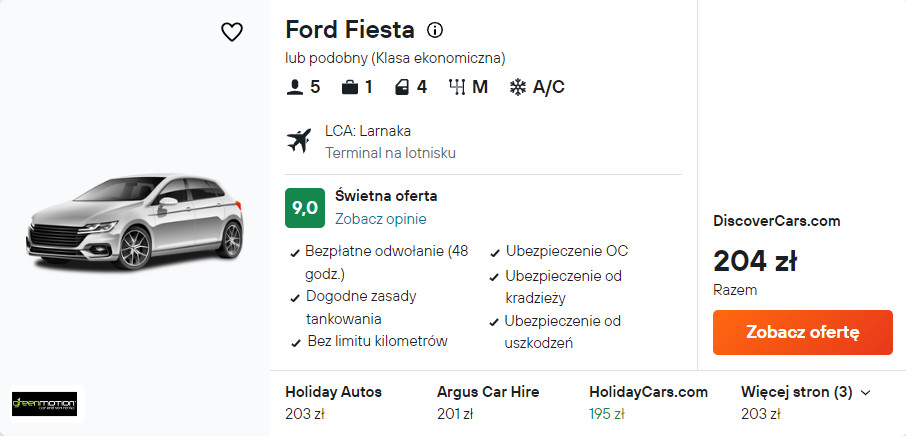Click the Ford Fiesta car title

click(350, 30)
